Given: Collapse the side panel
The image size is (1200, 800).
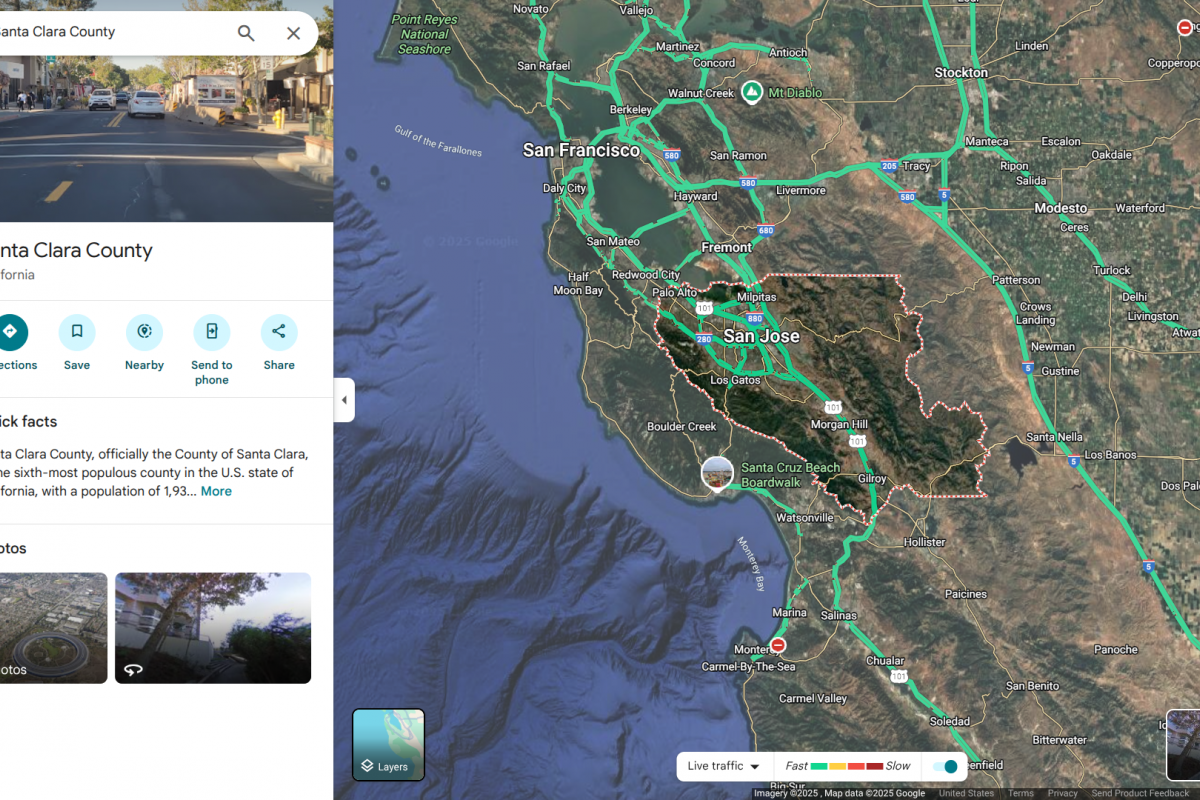Looking at the screenshot, I should pos(344,400).
